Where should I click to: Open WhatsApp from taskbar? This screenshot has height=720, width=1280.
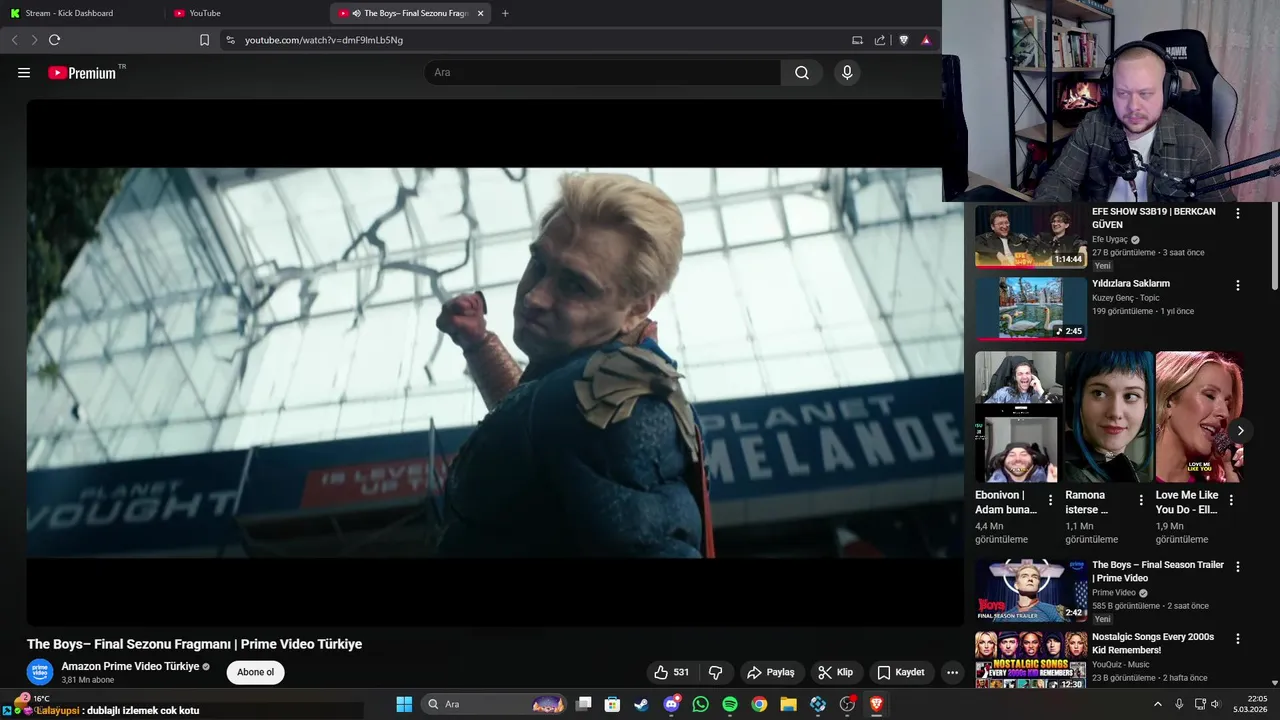point(700,704)
